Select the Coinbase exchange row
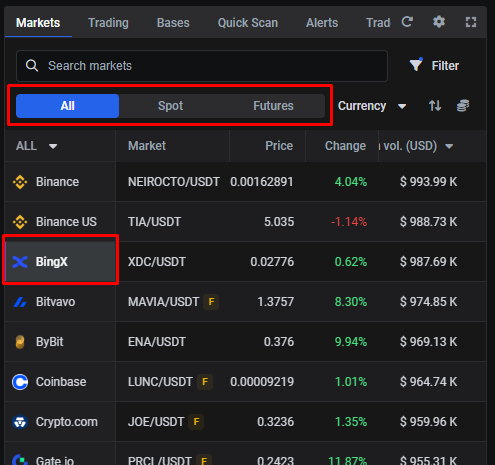495x465 pixels. click(60, 382)
